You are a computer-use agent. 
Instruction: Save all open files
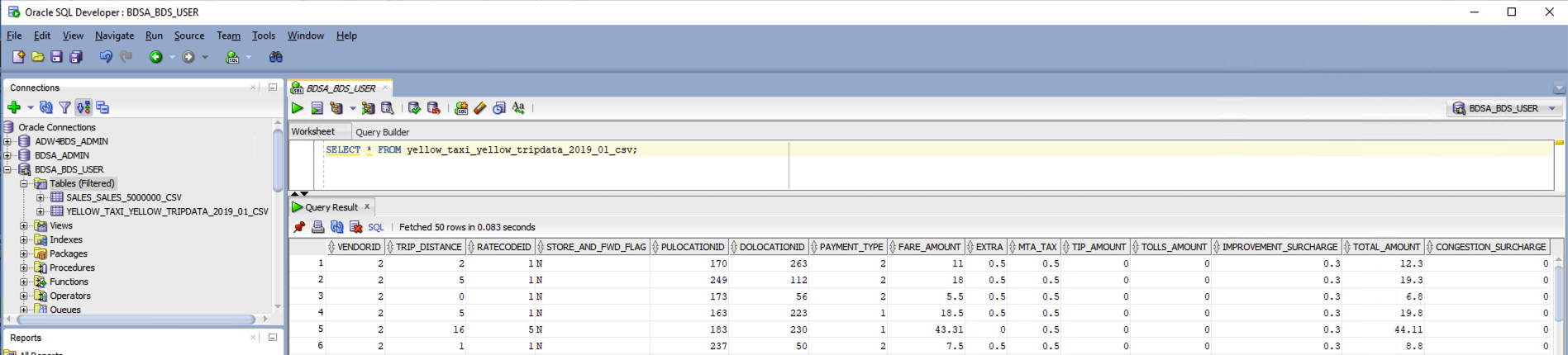[x=76, y=57]
